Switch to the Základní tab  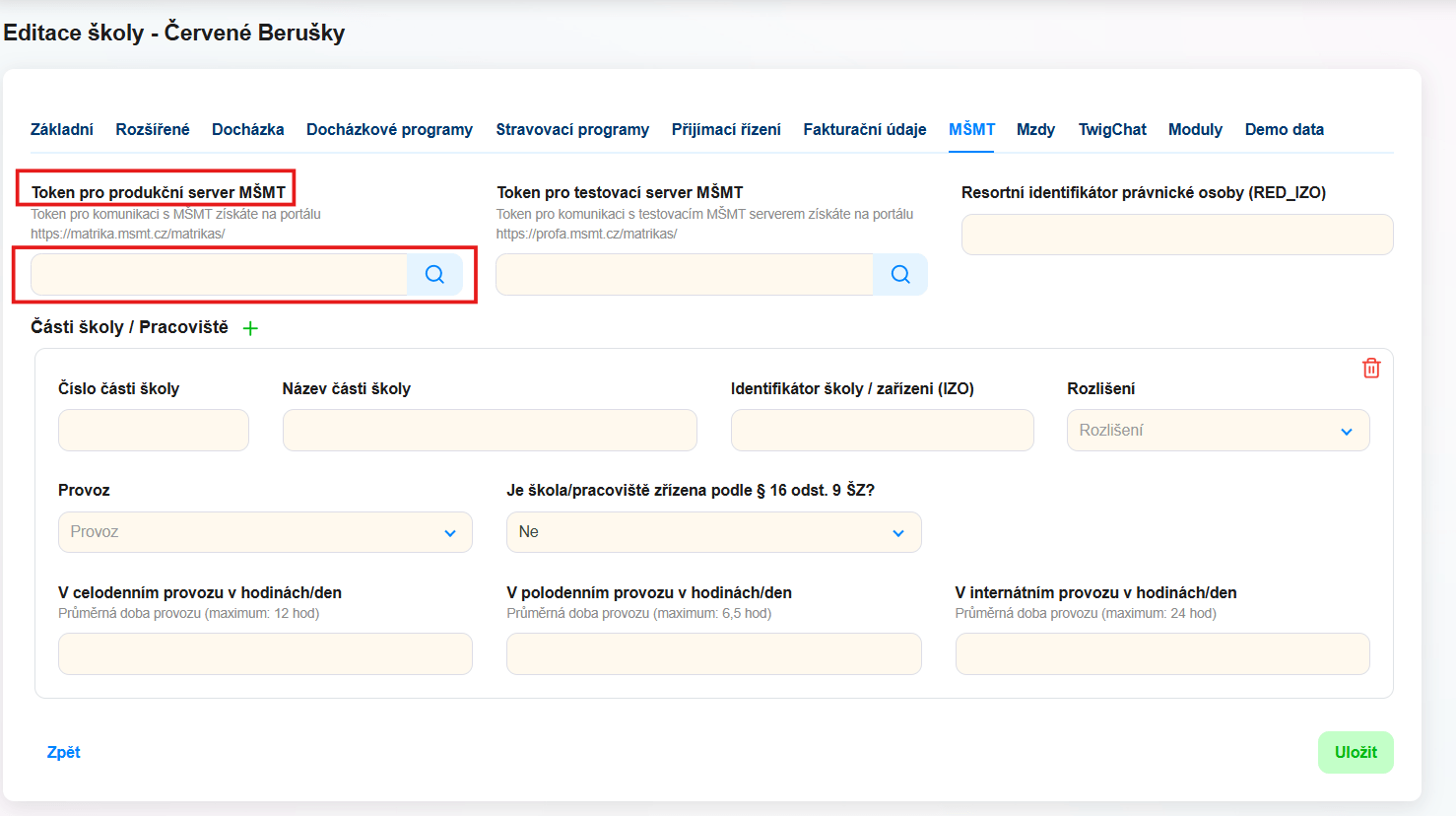click(x=62, y=129)
